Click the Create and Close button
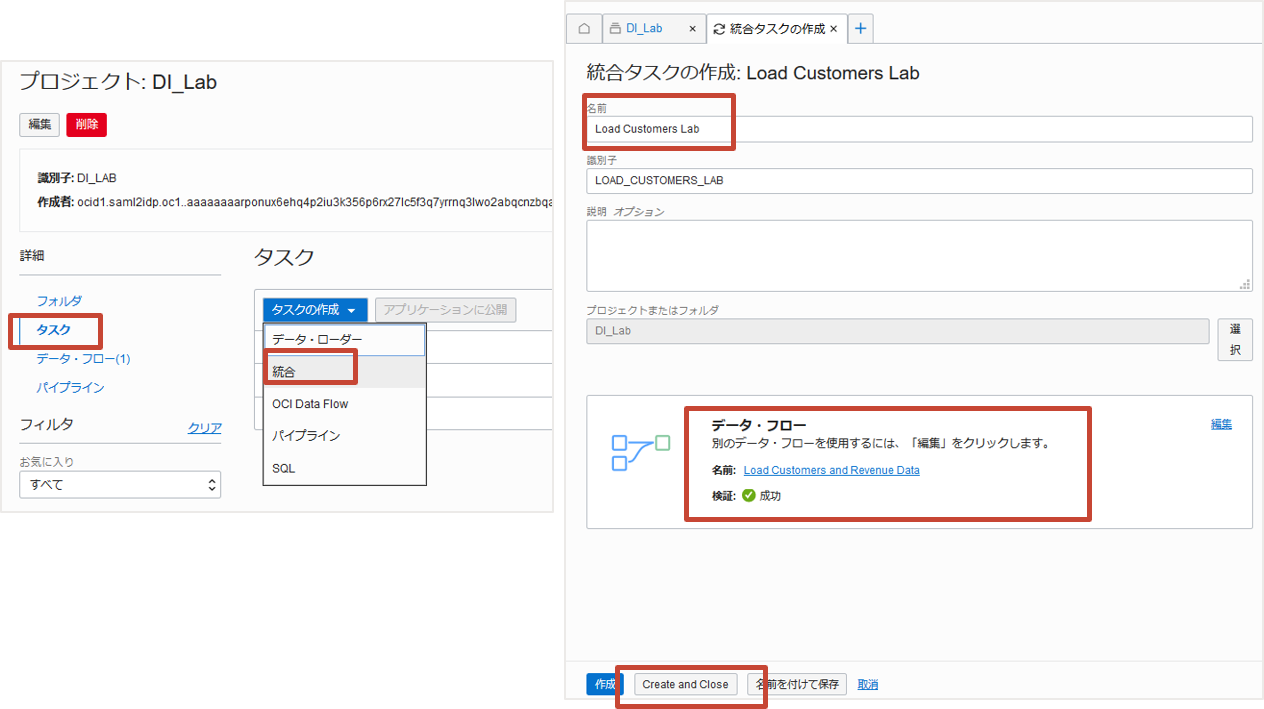 tap(684, 684)
